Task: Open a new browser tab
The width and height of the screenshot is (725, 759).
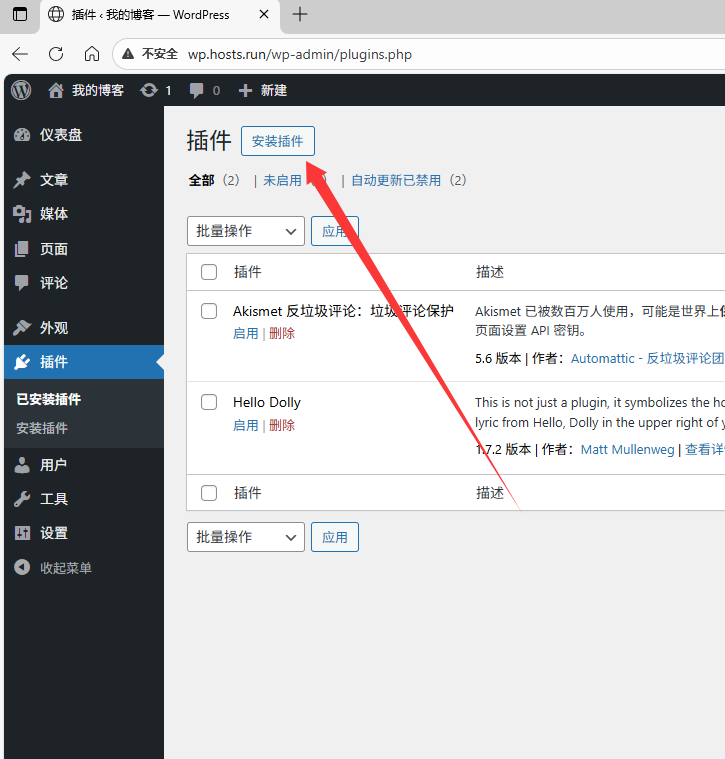Action: 299,14
